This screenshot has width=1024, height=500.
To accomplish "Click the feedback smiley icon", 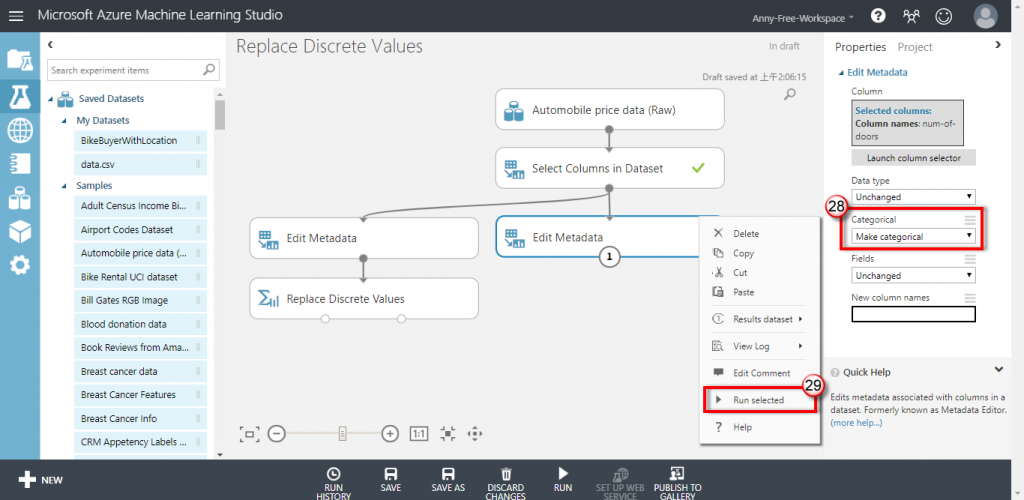I will click(943, 16).
